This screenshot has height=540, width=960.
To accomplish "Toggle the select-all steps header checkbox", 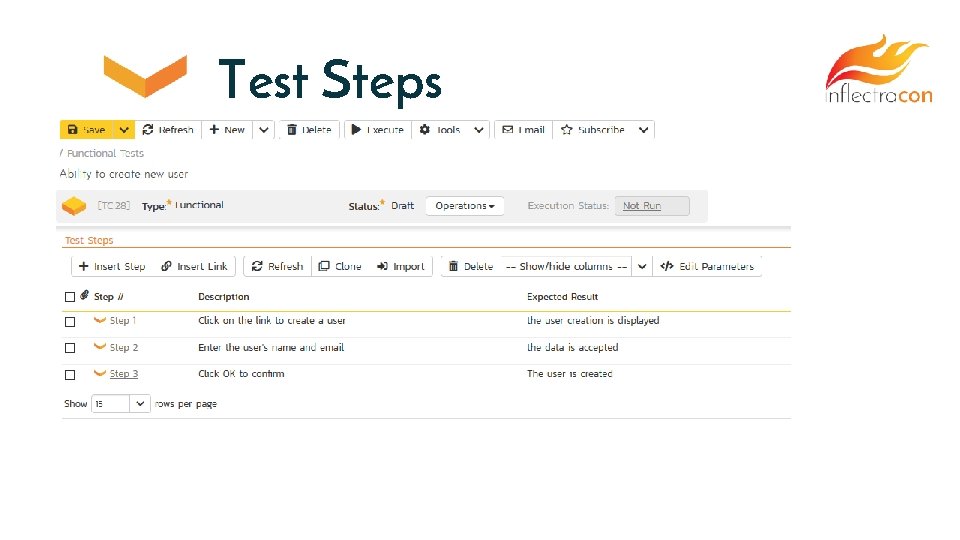I will (70, 297).
